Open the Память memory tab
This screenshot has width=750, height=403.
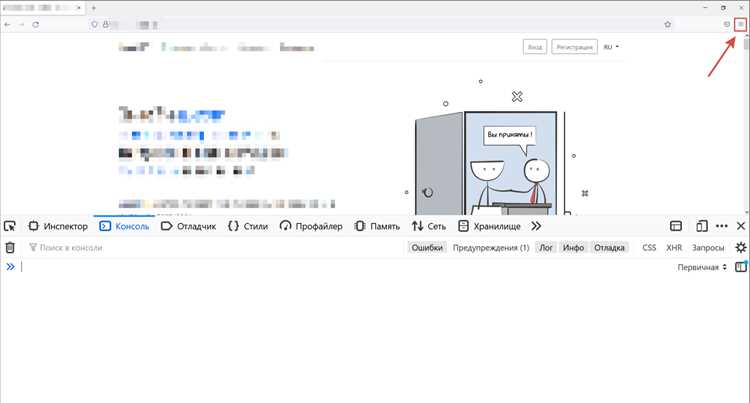tap(377, 226)
